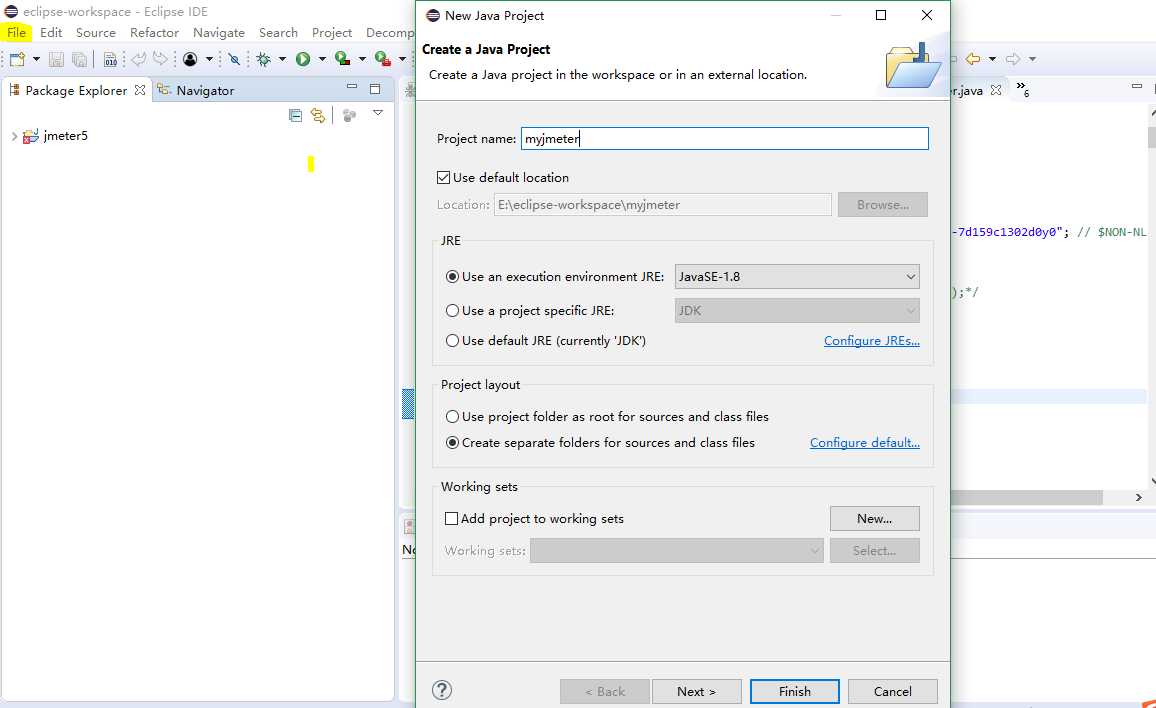This screenshot has height=708, width=1156.
Task: Click the Run External Tools toolbox icon
Action: pyautogui.click(x=383, y=58)
